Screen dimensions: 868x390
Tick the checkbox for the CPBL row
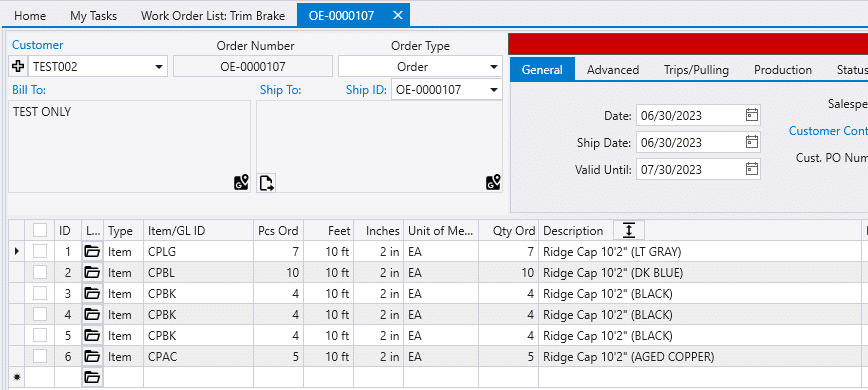[x=40, y=273]
